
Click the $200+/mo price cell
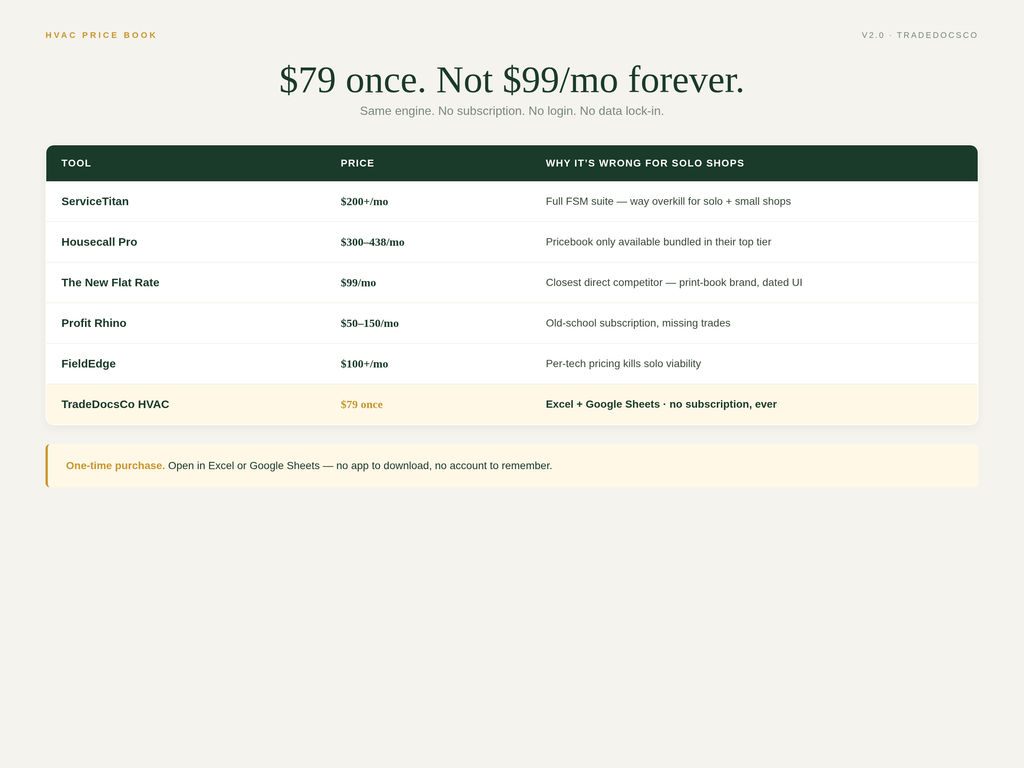364,202
